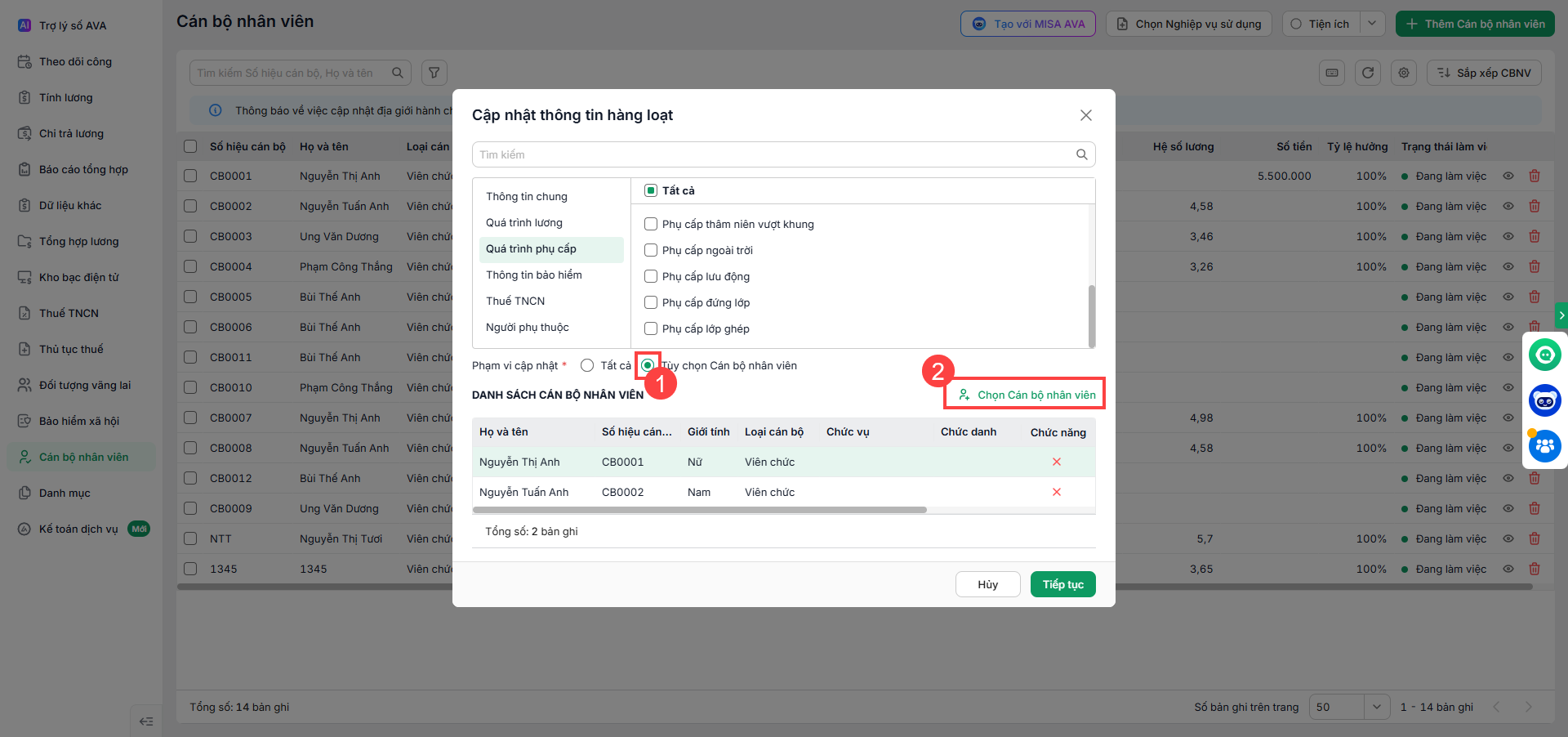Open Chọn Nghiệp vụ sử dụng selector
The height and width of the screenshot is (737, 1568).
[1188, 24]
